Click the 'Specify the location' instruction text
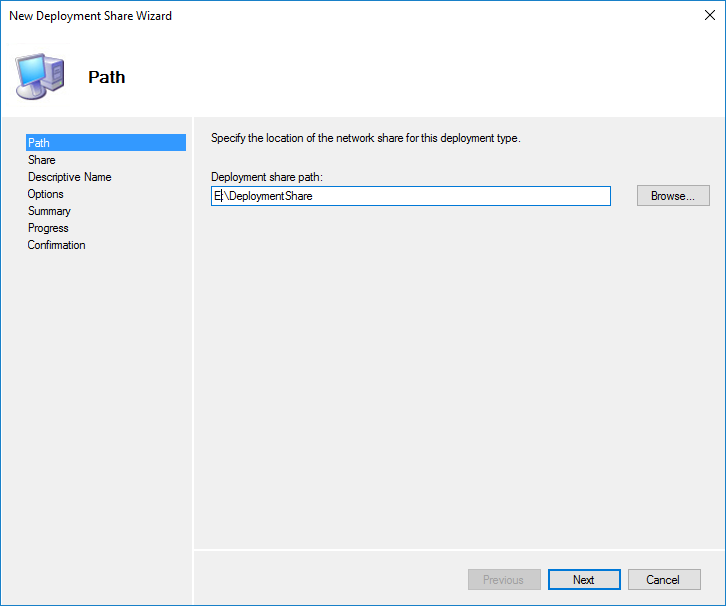This screenshot has height=606, width=726. 365,138
